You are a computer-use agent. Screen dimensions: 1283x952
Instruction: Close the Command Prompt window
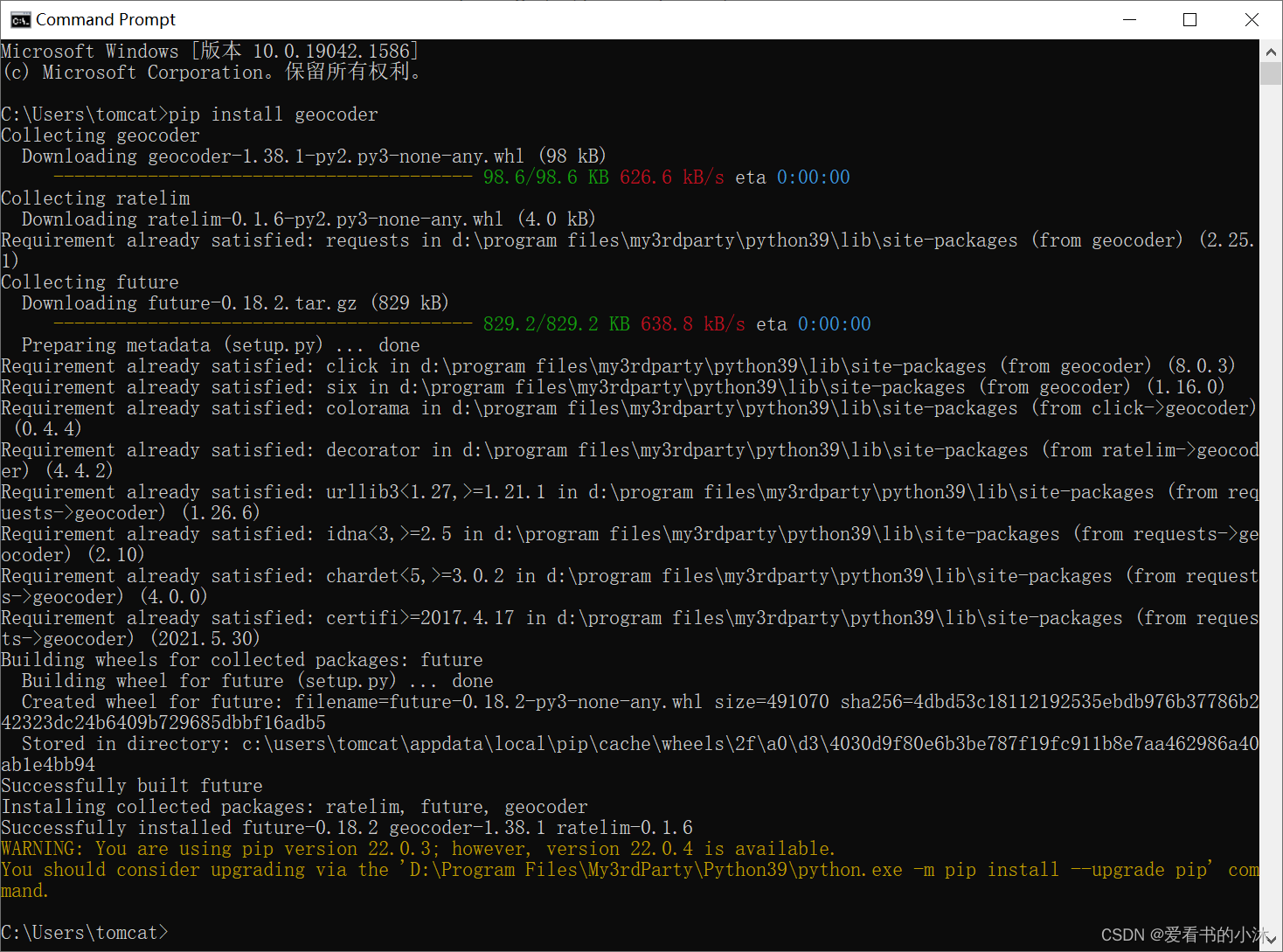click(x=1251, y=20)
